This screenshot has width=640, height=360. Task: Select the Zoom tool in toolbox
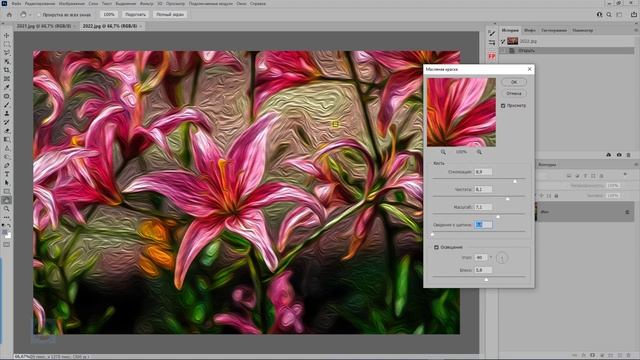(x=7, y=209)
